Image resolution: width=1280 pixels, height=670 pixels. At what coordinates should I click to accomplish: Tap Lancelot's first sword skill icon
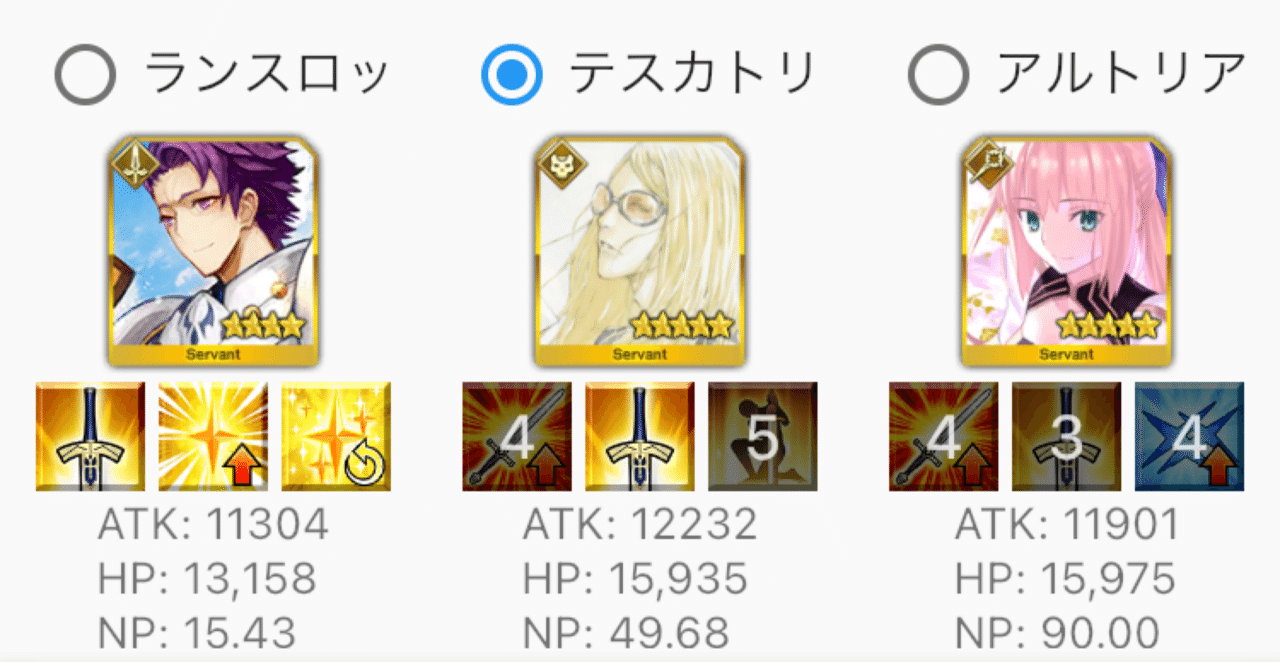90,436
